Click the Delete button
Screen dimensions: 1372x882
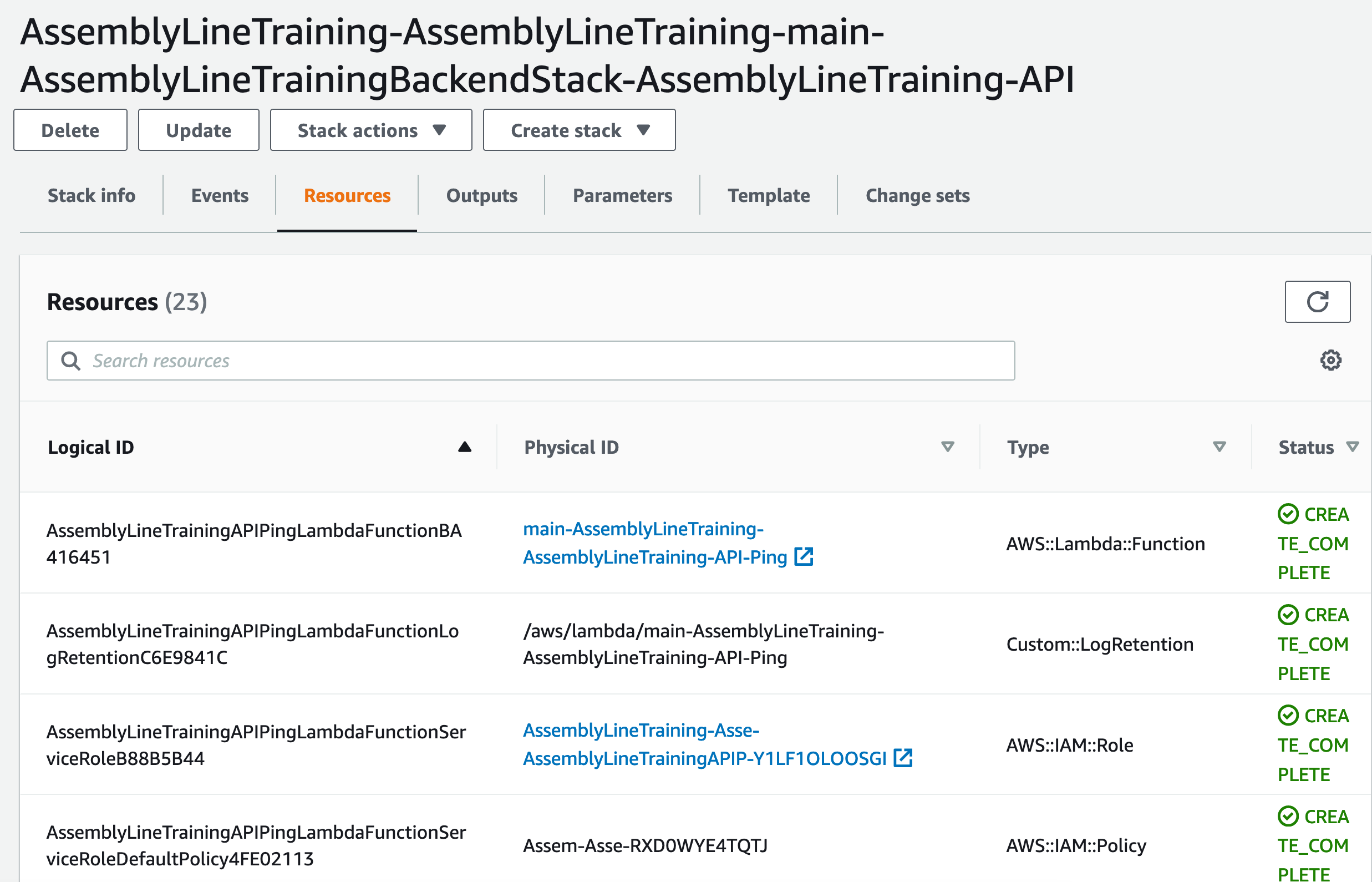click(x=70, y=130)
